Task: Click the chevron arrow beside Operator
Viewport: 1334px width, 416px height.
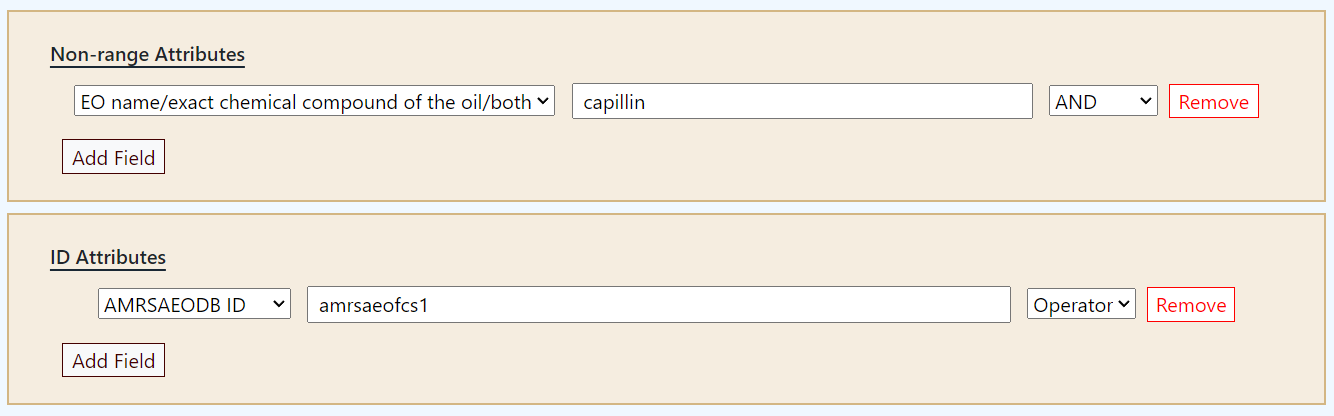Action: (x=1124, y=304)
